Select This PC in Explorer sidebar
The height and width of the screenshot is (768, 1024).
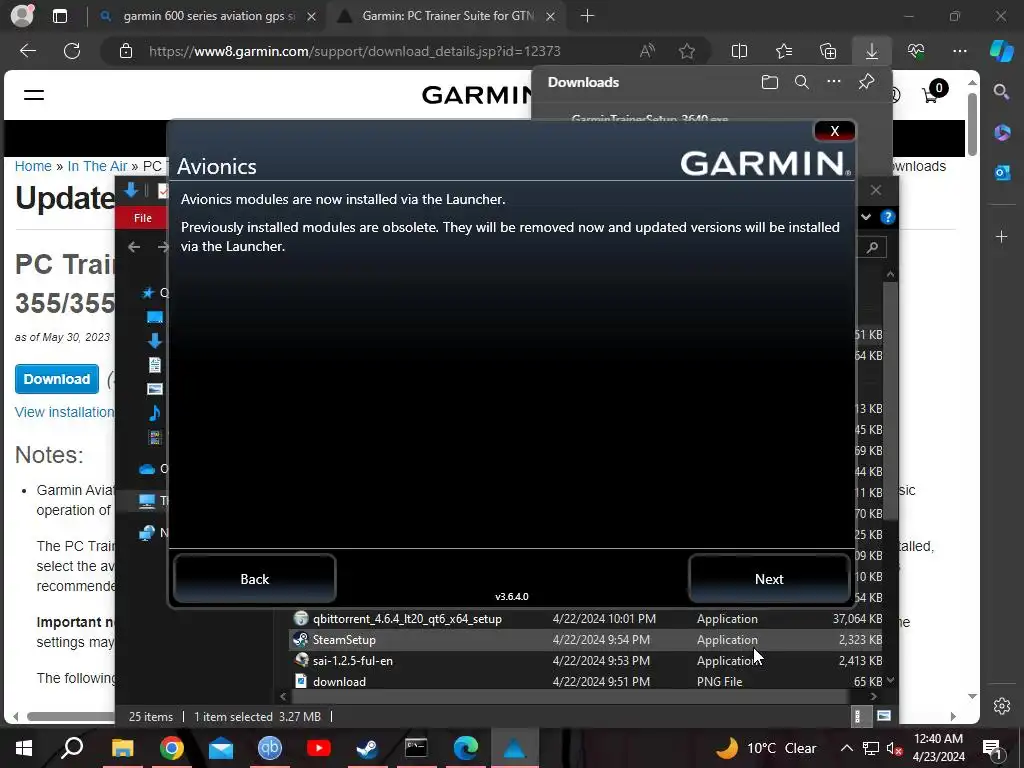pyautogui.click(x=147, y=501)
